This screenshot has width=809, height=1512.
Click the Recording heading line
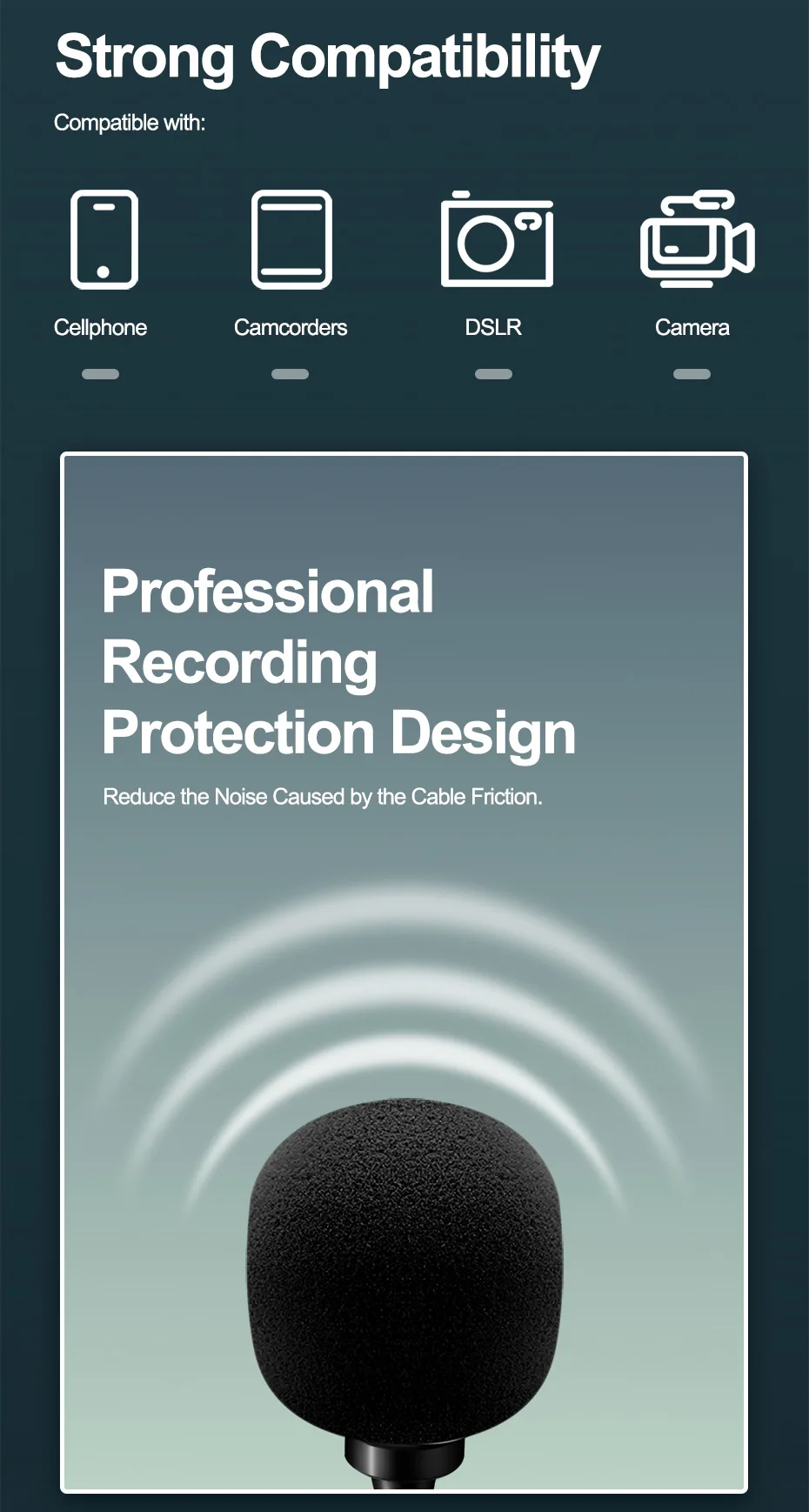click(x=240, y=663)
